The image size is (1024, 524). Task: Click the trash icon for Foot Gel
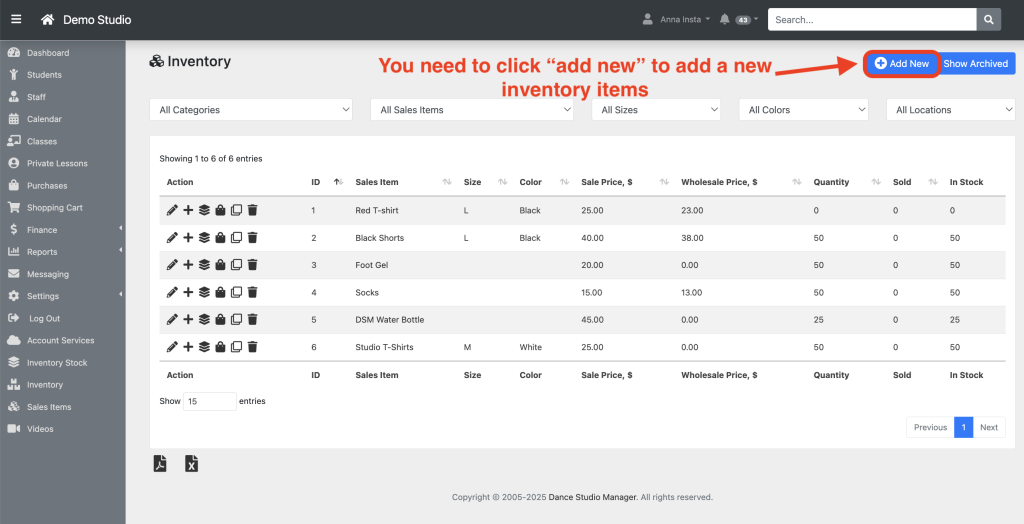coord(253,265)
